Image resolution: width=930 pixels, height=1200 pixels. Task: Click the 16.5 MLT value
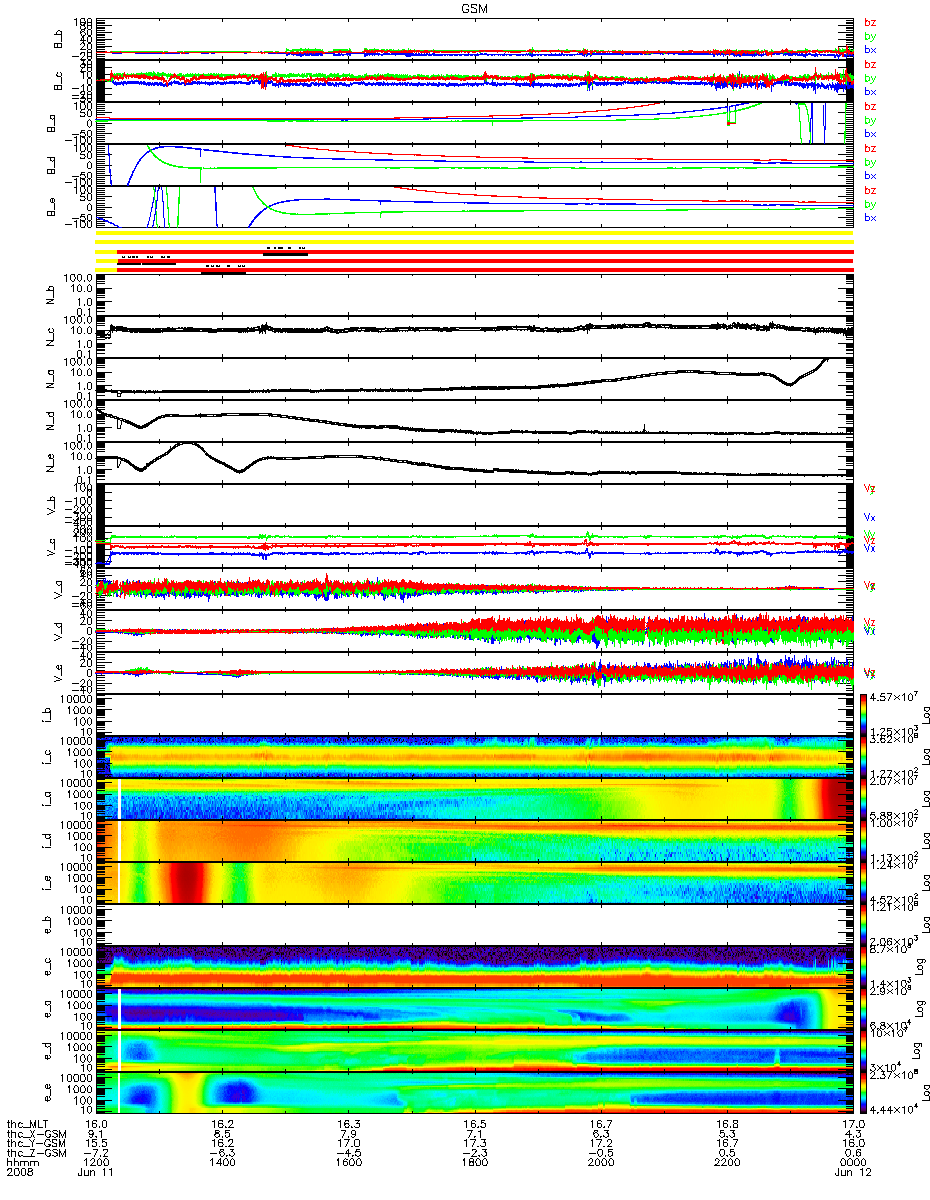click(474, 1125)
